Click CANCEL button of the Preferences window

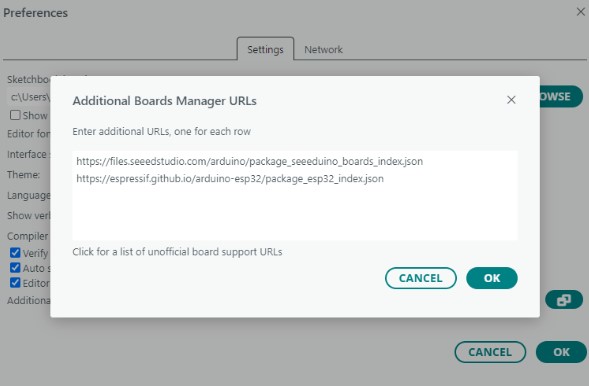tap(490, 352)
